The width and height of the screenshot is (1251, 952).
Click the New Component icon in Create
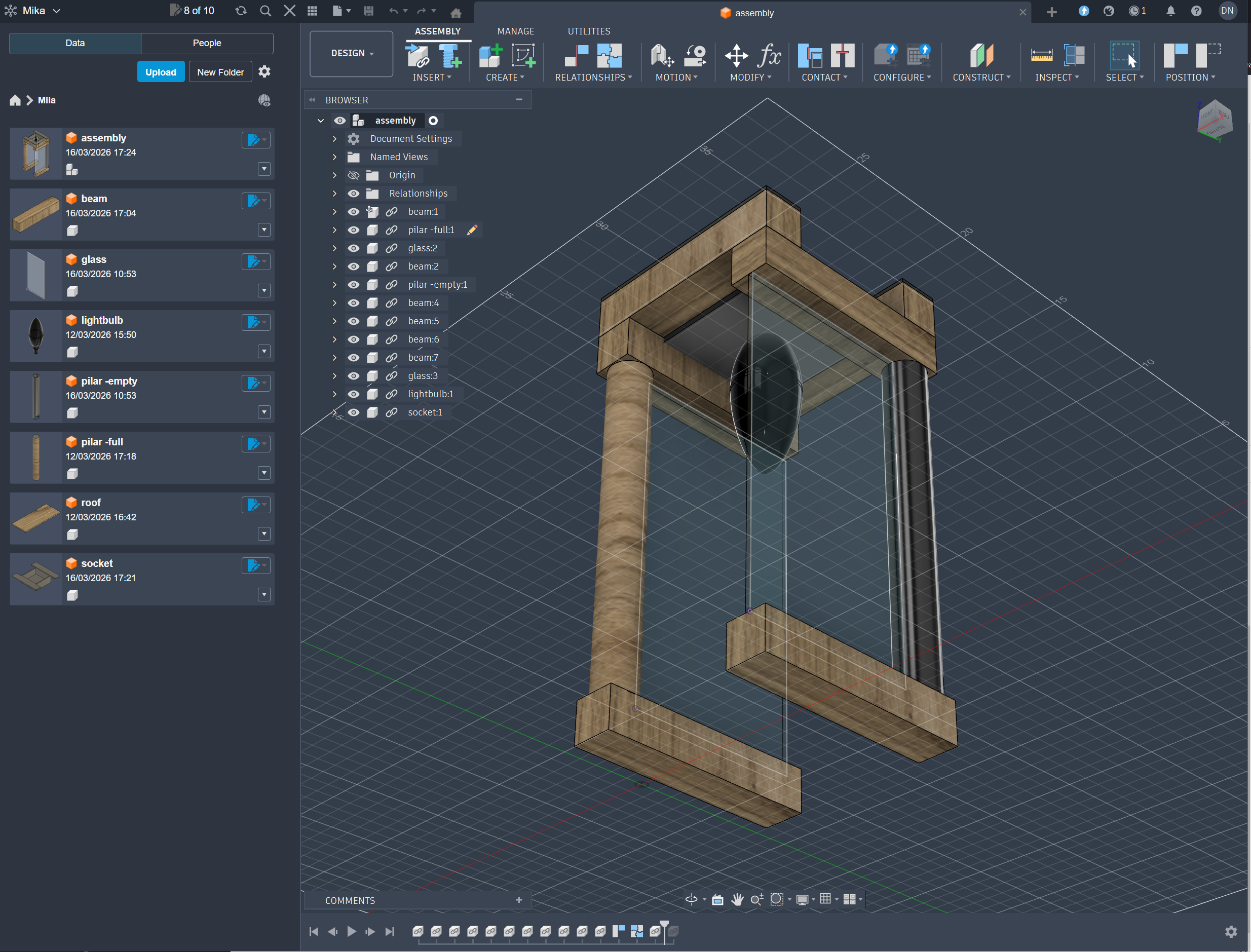(490, 56)
